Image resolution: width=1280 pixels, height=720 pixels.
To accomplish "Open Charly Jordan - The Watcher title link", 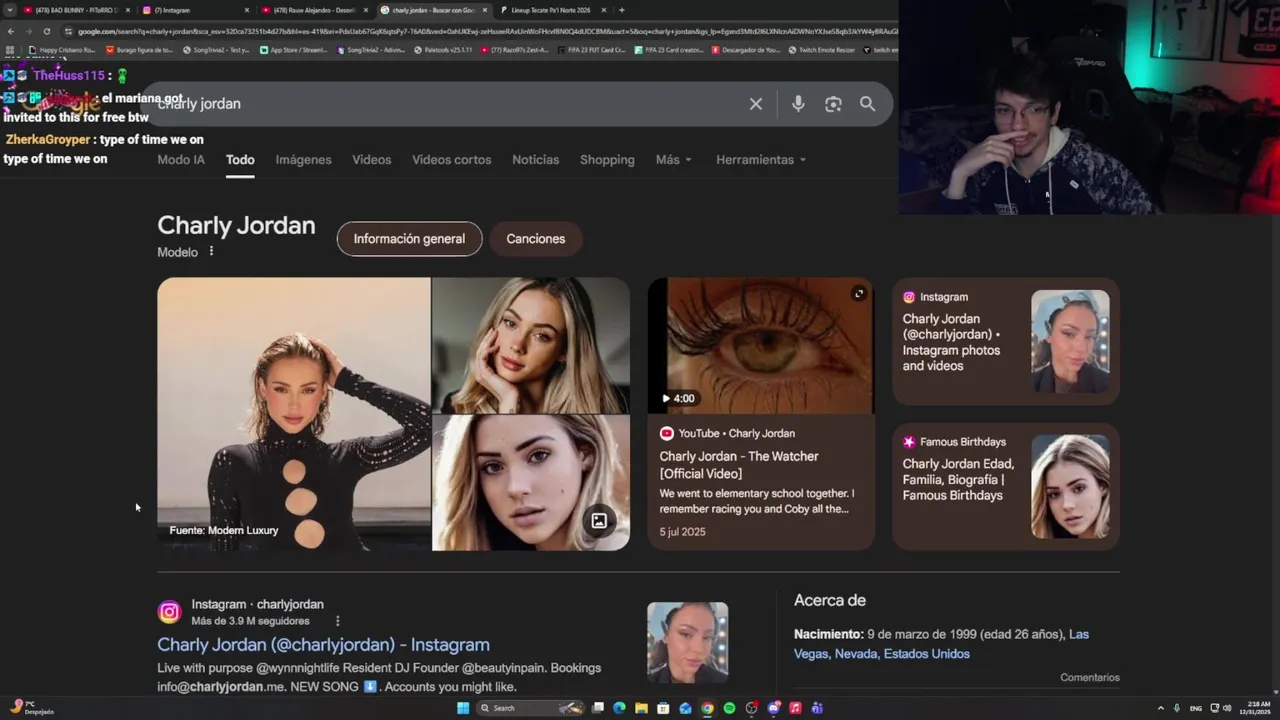I will pos(739,465).
